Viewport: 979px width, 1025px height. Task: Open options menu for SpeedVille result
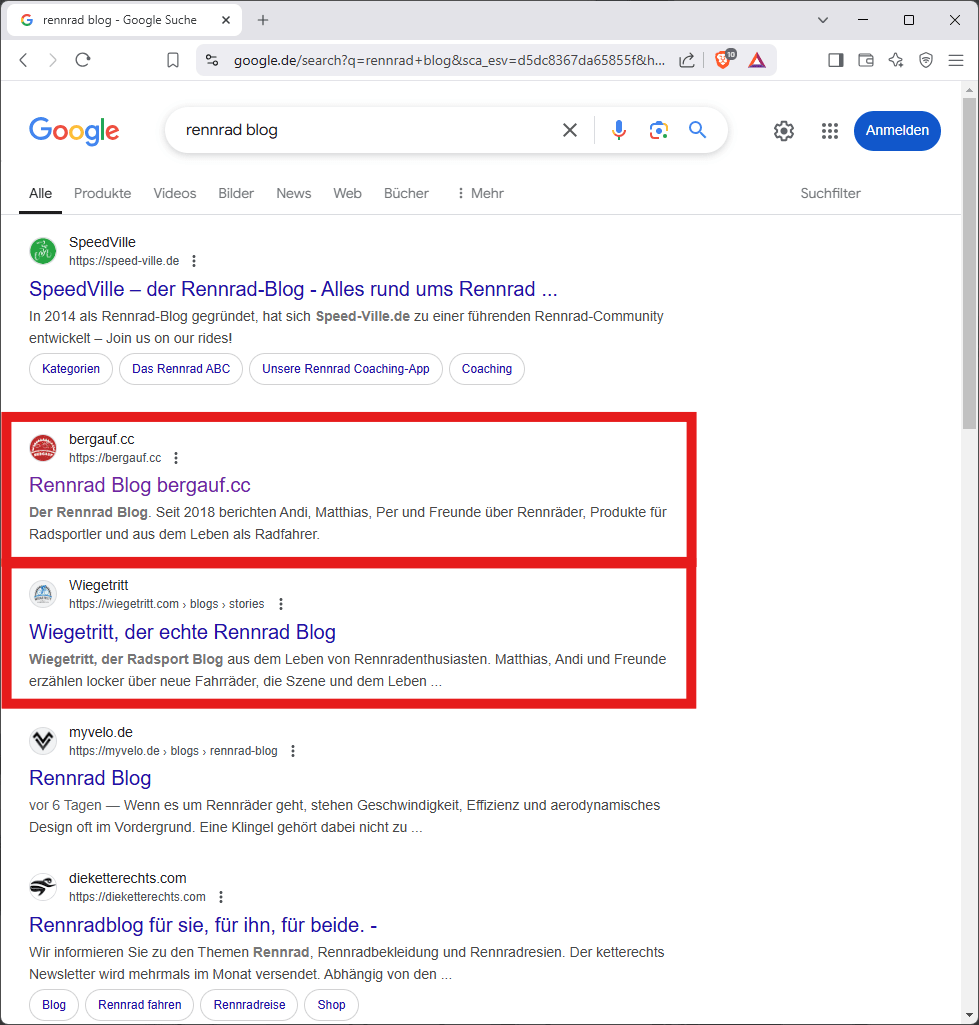coord(194,261)
